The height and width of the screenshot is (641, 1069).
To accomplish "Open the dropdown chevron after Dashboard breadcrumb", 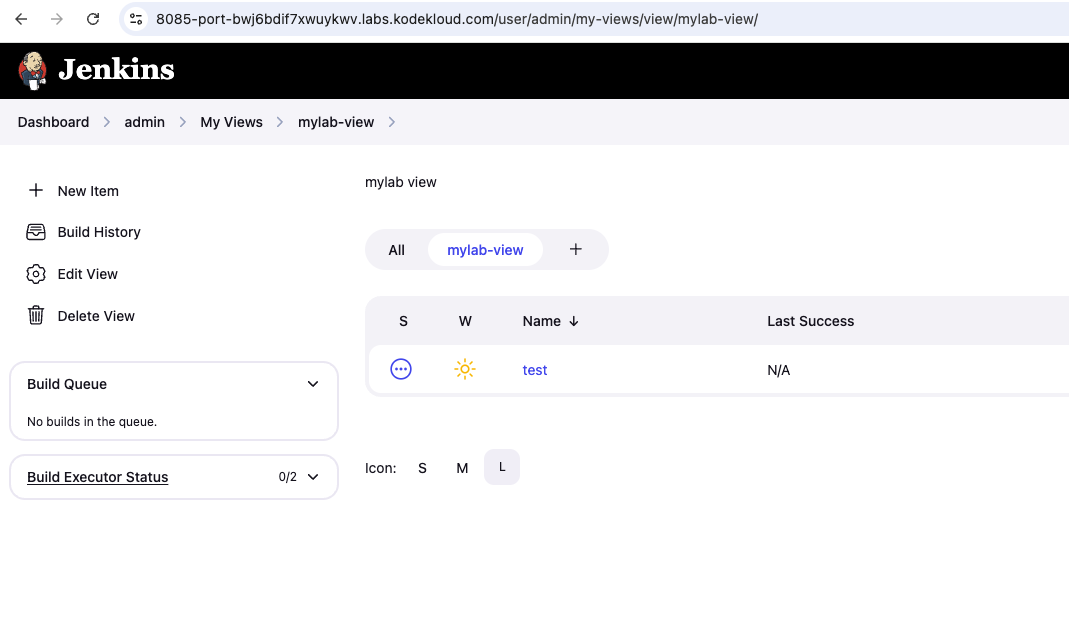I will click(x=106, y=122).
